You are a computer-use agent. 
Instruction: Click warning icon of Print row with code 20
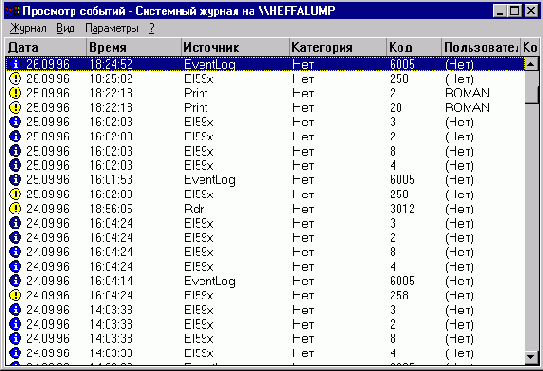pyautogui.click(x=15, y=107)
